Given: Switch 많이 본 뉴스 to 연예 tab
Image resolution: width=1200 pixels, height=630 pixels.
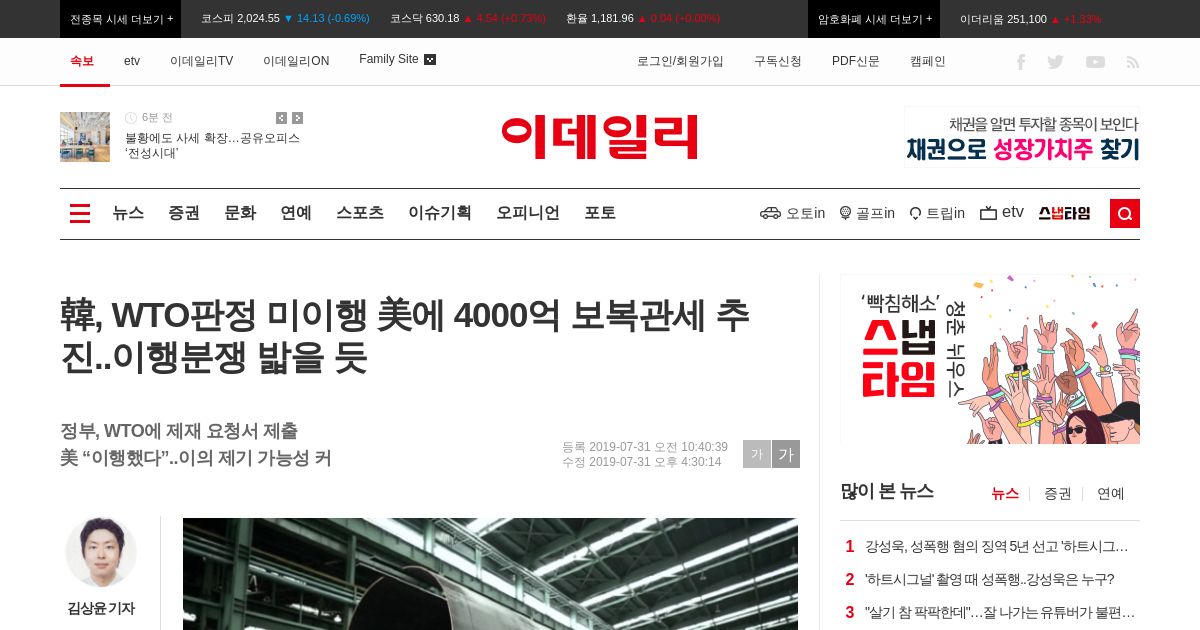Looking at the screenshot, I should (x=1111, y=494).
